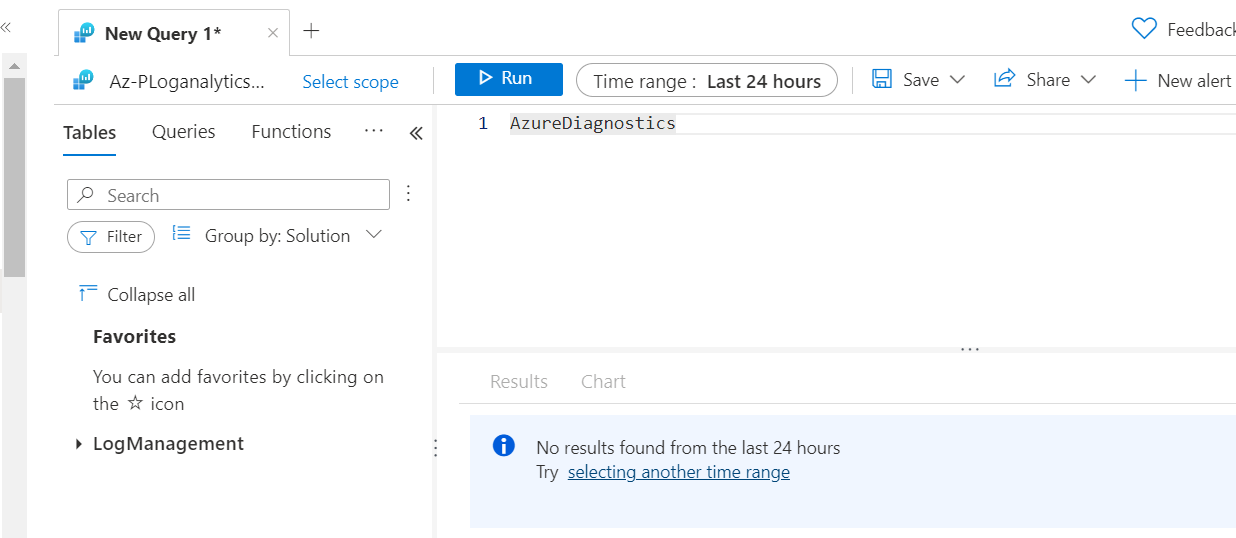Click the Group by list icon

(181, 233)
